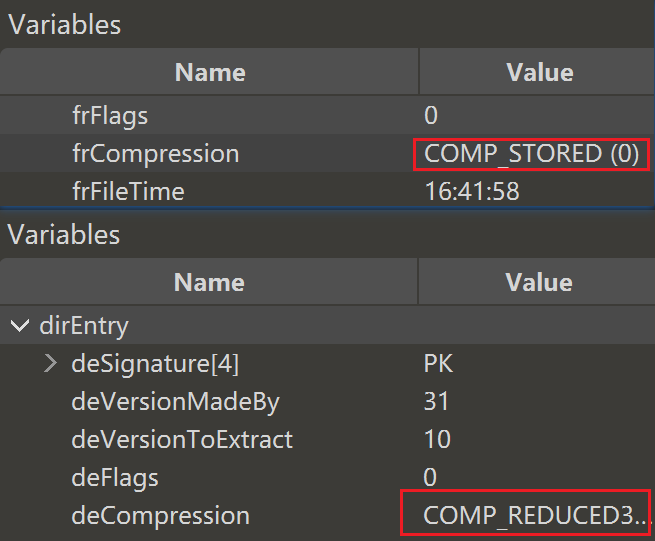This screenshot has width=655, height=541.
Task: Click the Name column header above frFlags
Action: (210, 72)
